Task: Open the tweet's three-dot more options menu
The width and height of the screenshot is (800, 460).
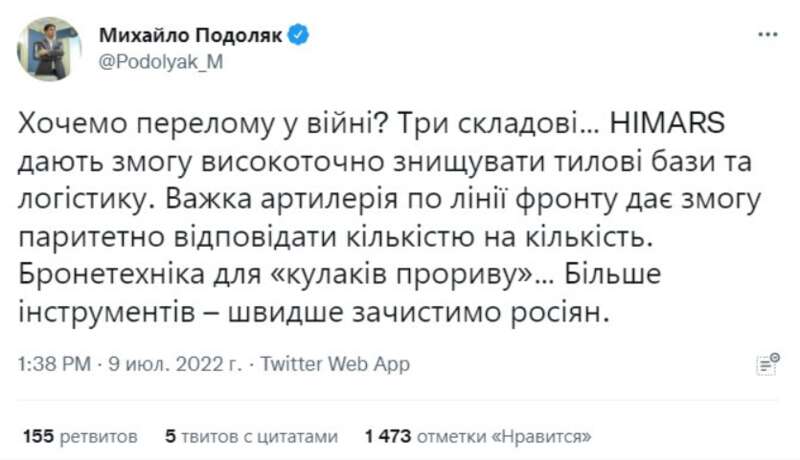Action: pos(767,34)
